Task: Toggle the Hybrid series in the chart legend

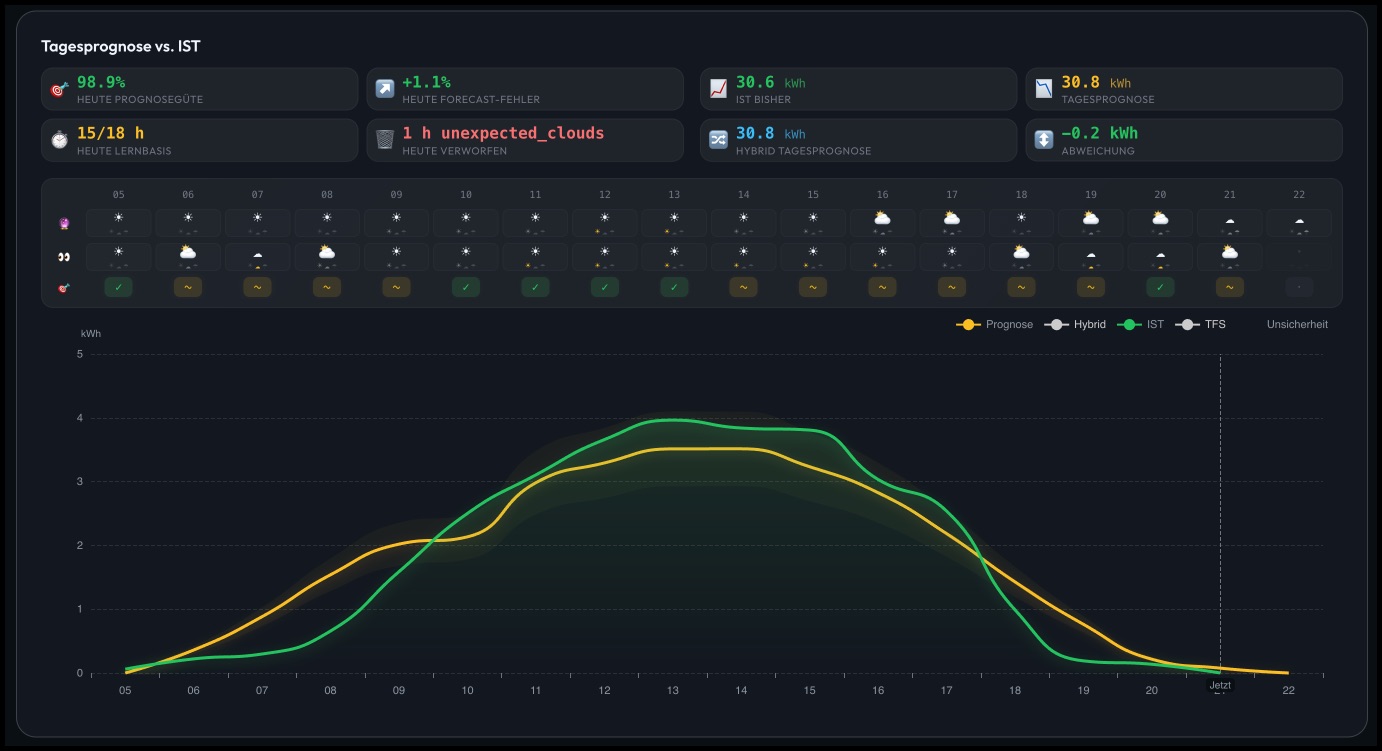Action: (1075, 324)
